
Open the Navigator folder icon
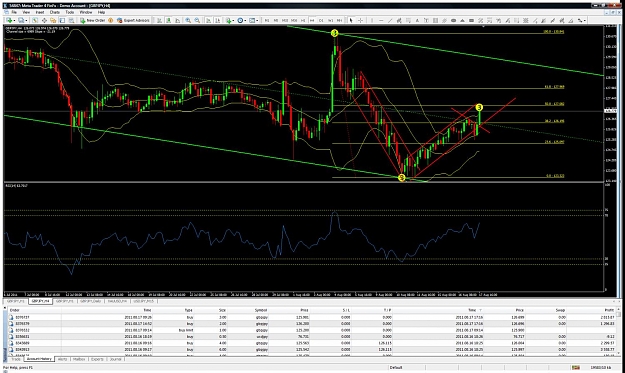(x=53, y=20)
